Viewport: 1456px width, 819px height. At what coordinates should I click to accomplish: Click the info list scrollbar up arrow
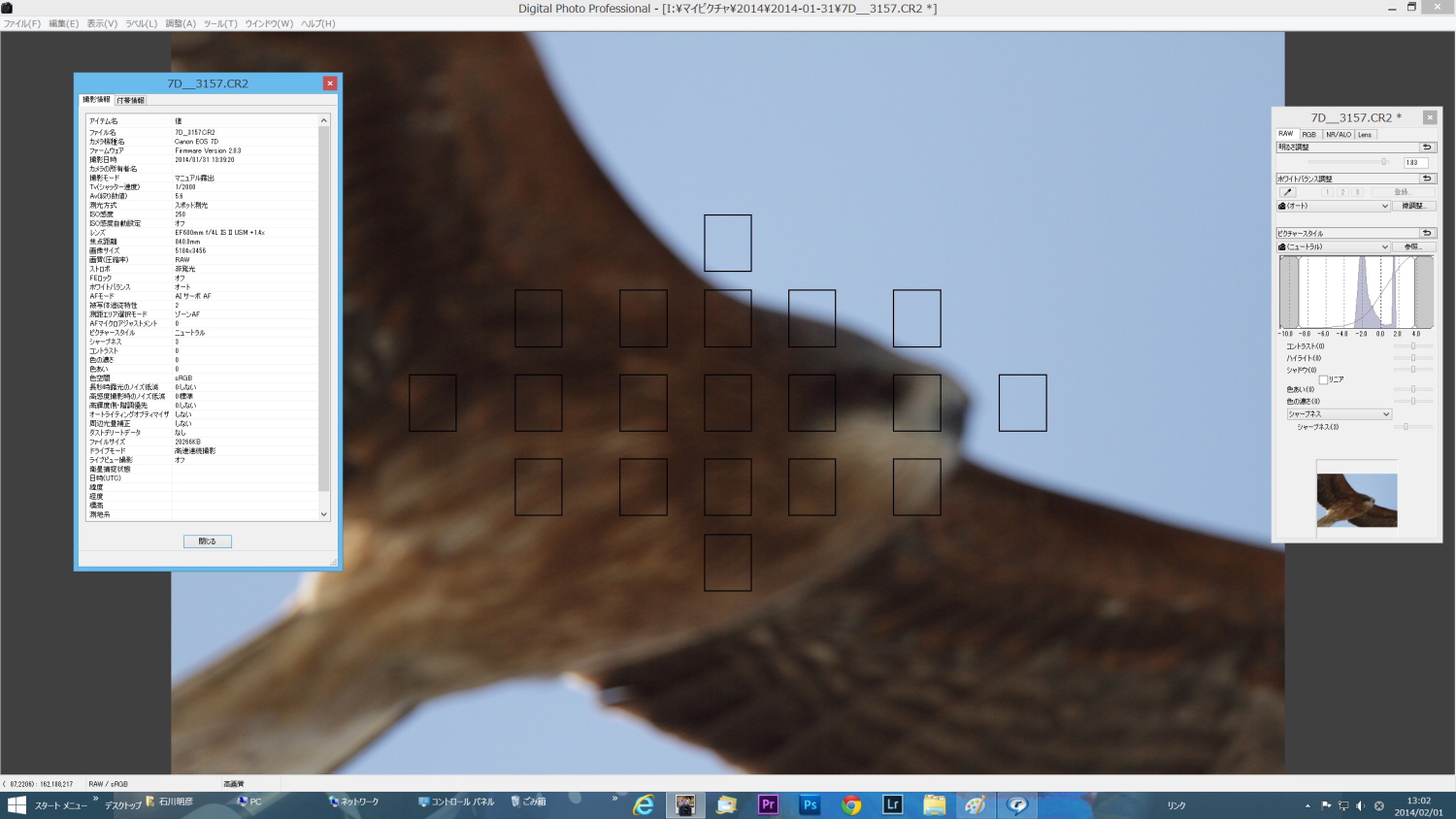[x=324, y=120]
